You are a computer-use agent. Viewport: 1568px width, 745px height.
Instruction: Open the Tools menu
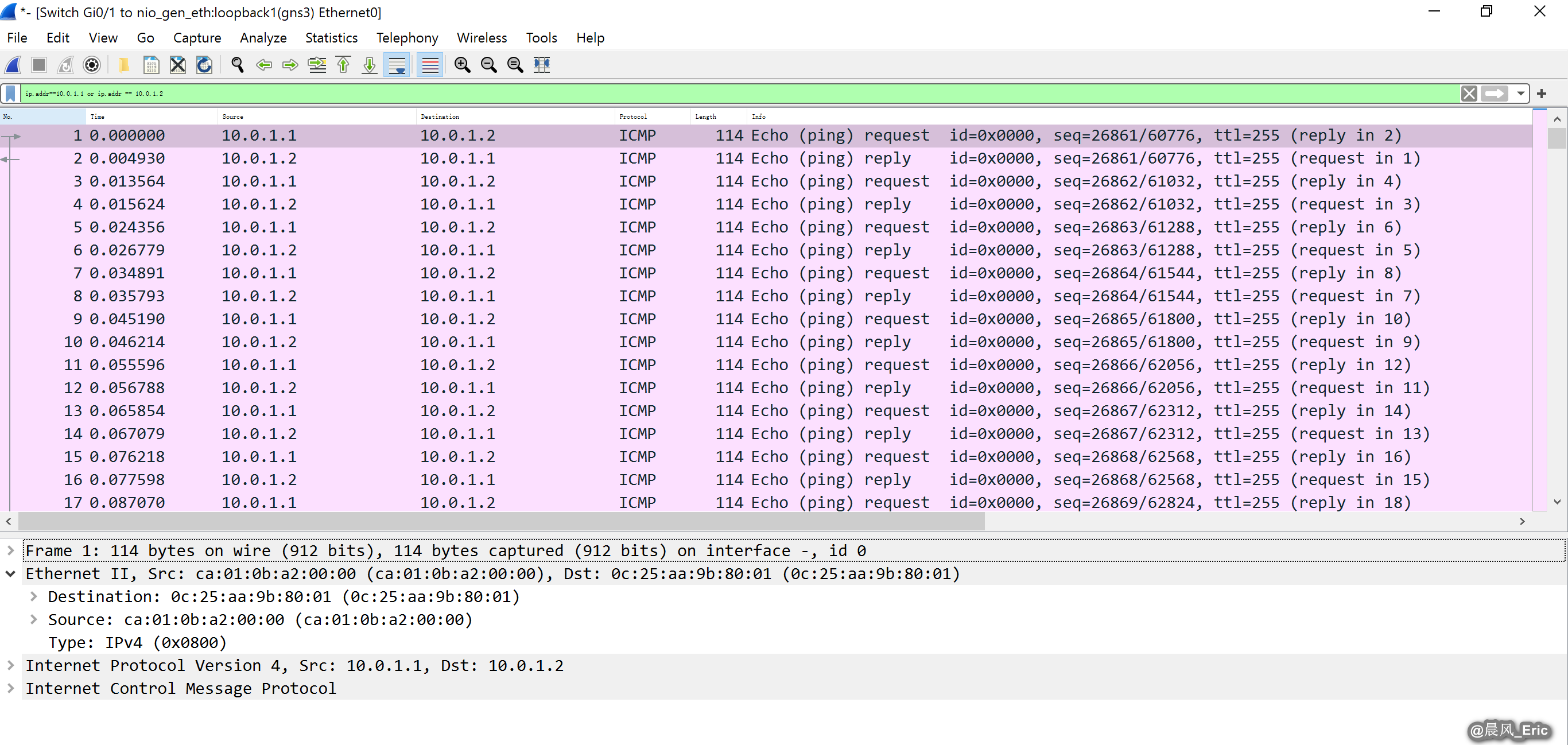[x=541, y=38]
